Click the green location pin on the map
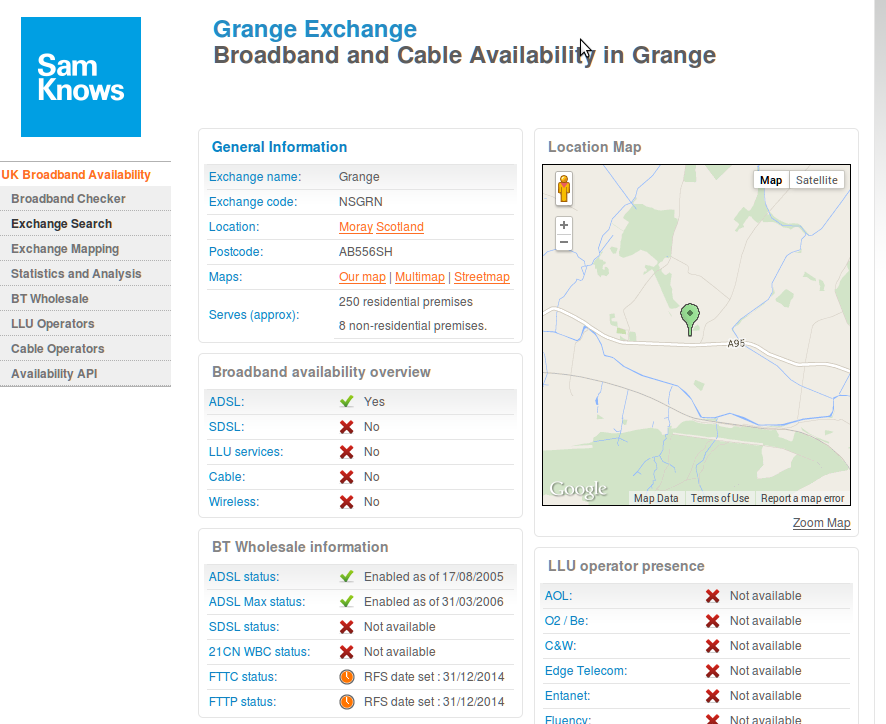Image resolution: width=886 pixels, height=724 pixels. click(x=689, y=319)
